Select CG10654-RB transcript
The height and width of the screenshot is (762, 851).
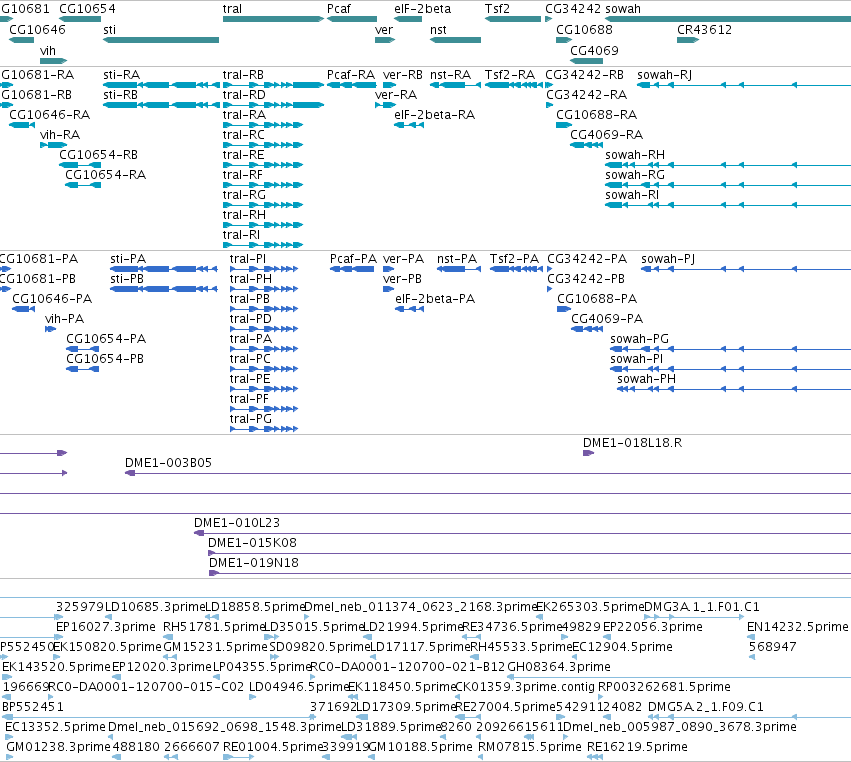pyautogui.click(x=80, y=165)
